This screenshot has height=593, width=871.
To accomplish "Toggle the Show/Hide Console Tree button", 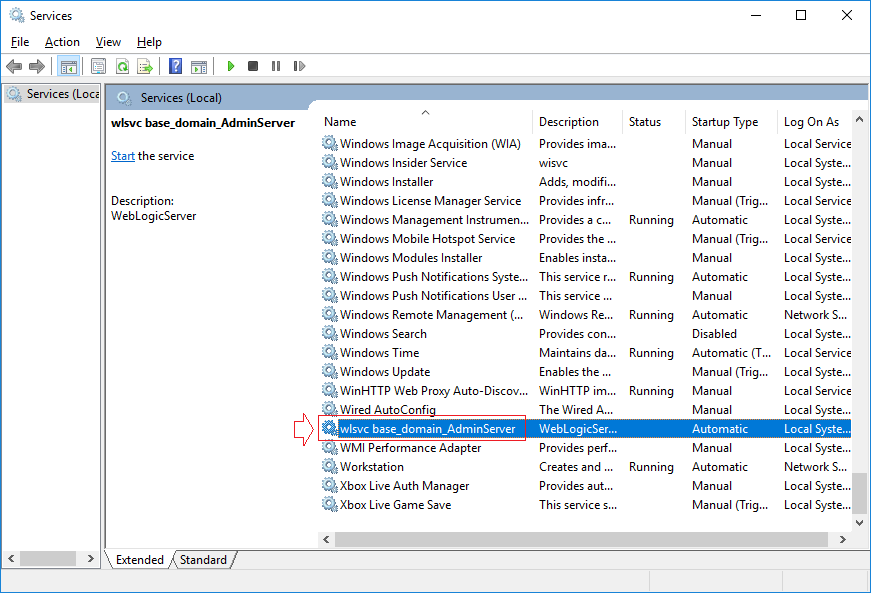I will [69, 67].
